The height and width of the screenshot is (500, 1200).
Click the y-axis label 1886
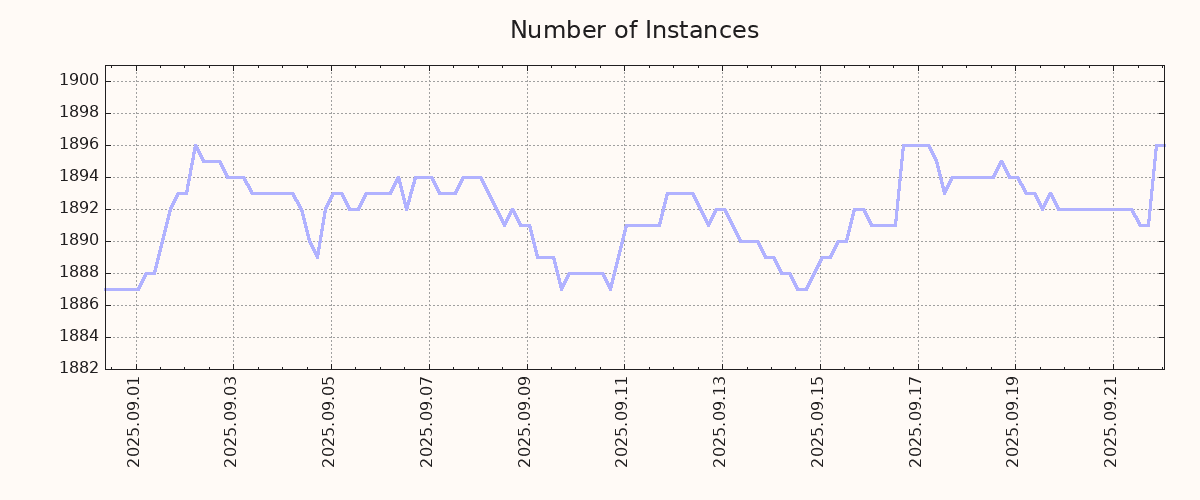(x=79, y=305)
